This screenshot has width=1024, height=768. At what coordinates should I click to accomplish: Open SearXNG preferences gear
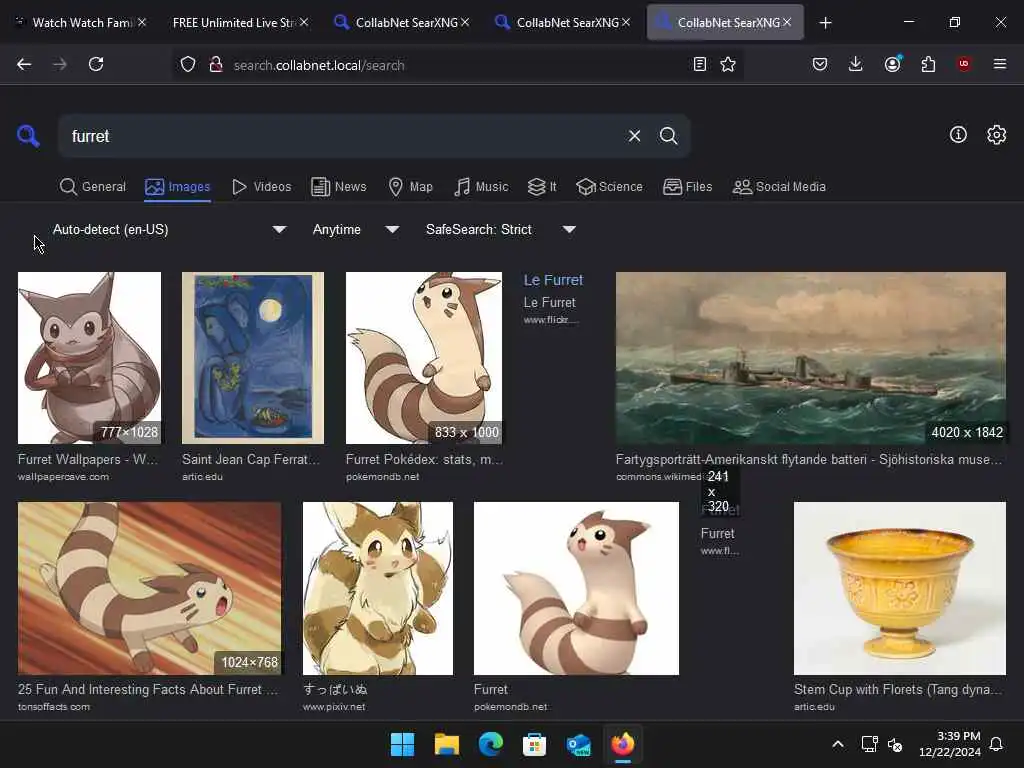click(x=997, y=135)
